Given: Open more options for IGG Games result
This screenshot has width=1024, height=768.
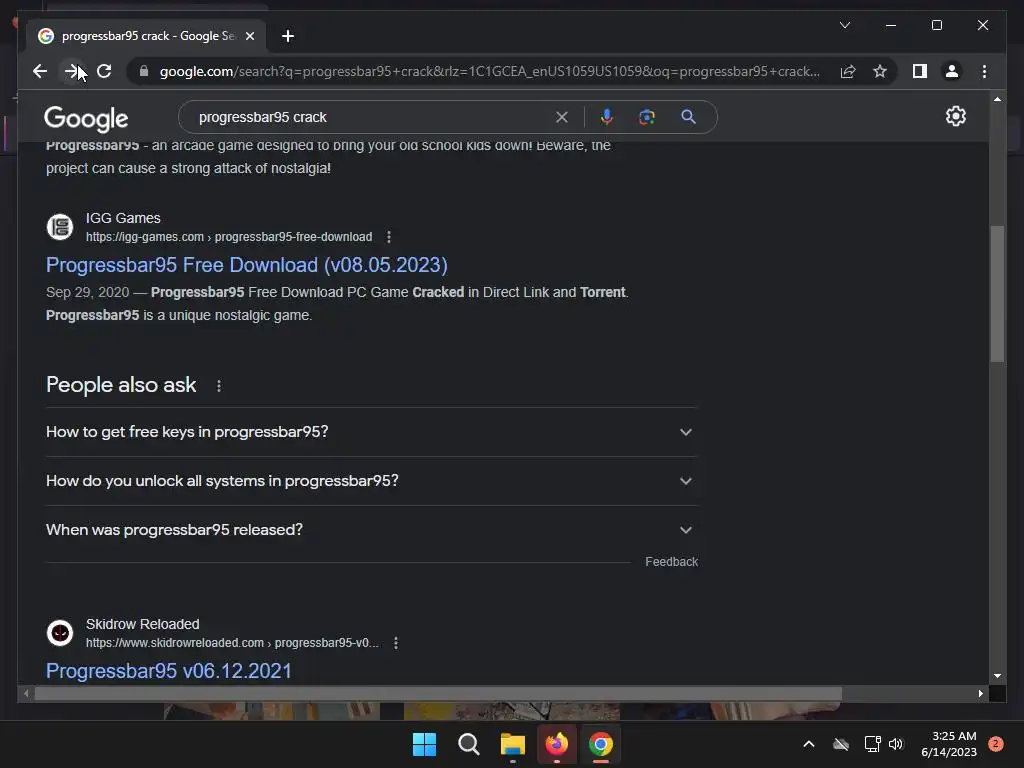Looking at the screenshot, I should (x=389, y=237).
